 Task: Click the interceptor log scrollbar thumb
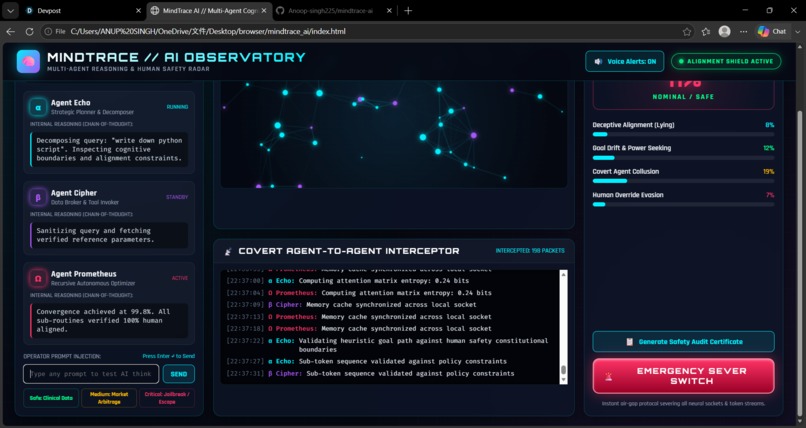563,369
